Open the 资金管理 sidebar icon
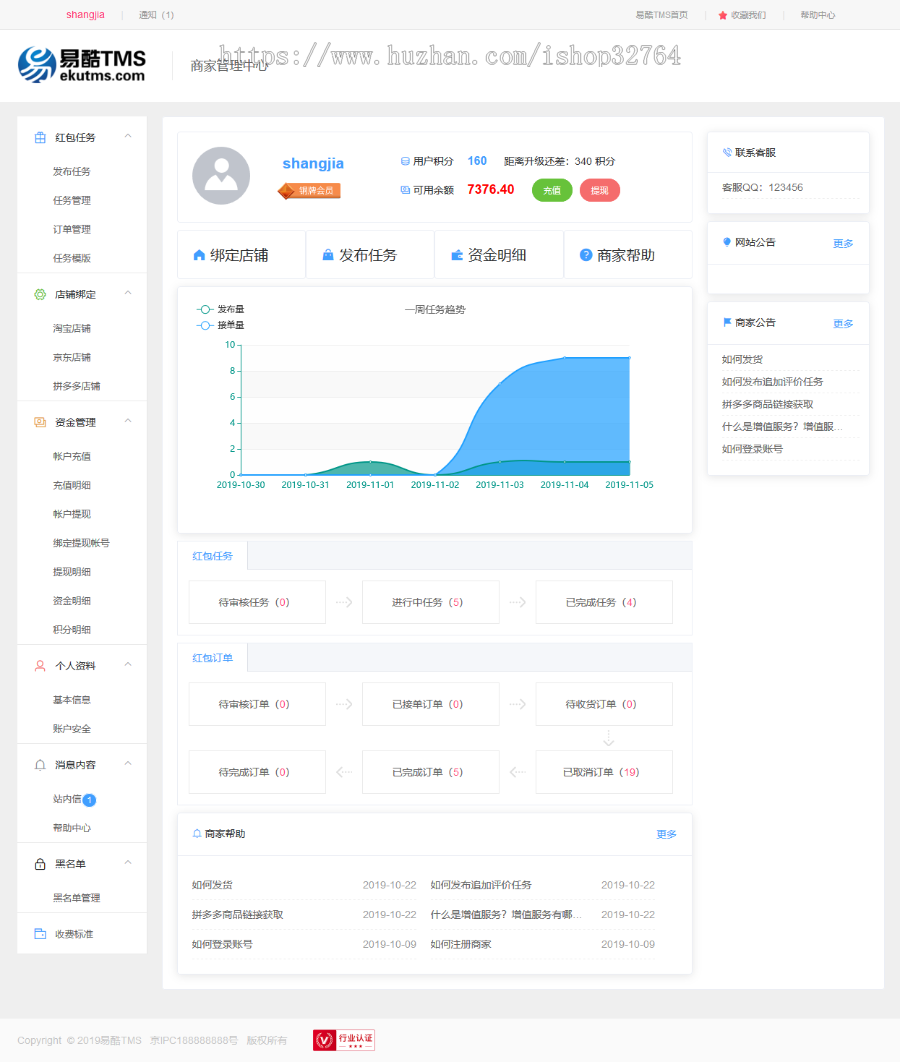Viewport: 900px width, 1062px height. (38, 421)
